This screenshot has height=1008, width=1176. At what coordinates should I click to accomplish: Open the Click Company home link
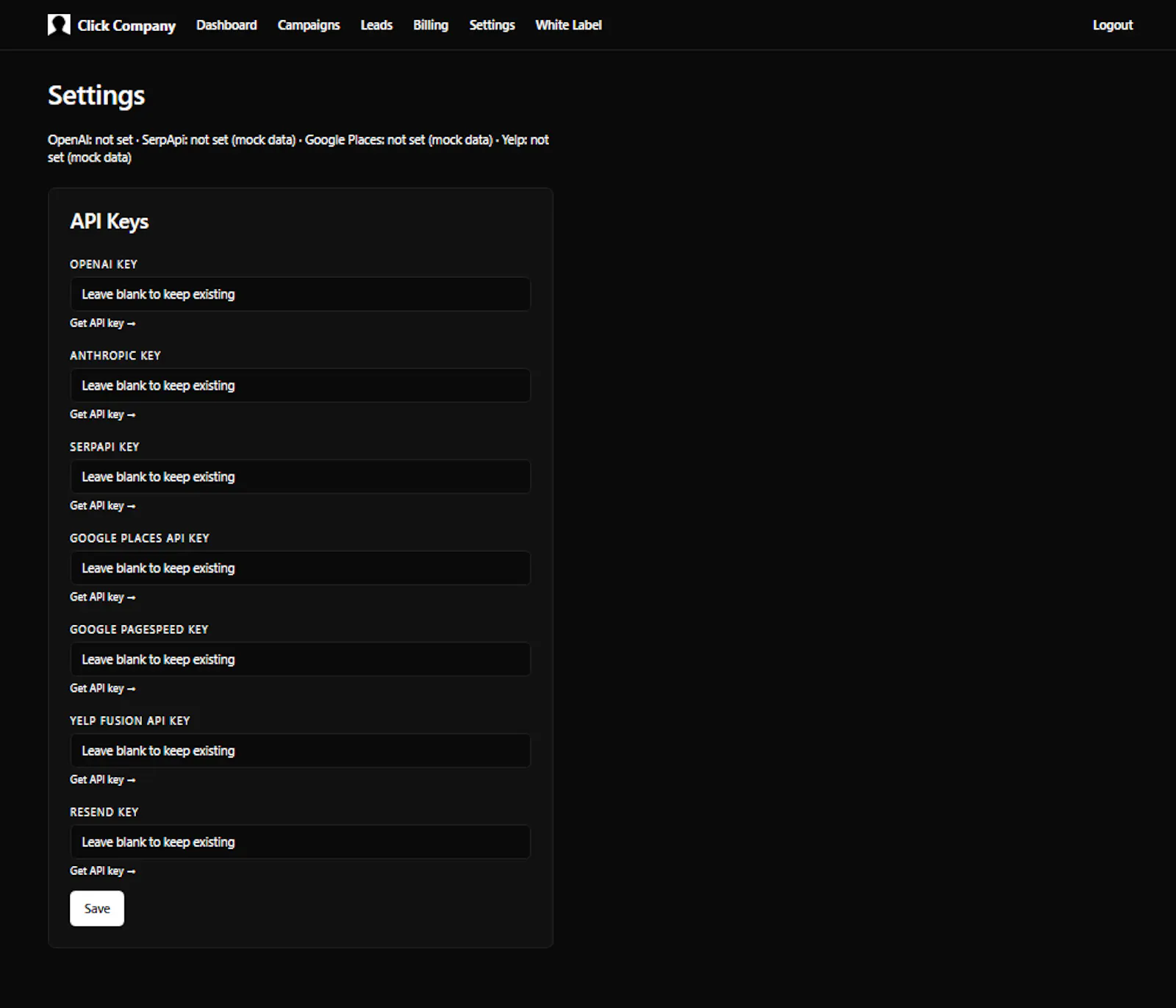pyautogui.click(x=112, y=25)
